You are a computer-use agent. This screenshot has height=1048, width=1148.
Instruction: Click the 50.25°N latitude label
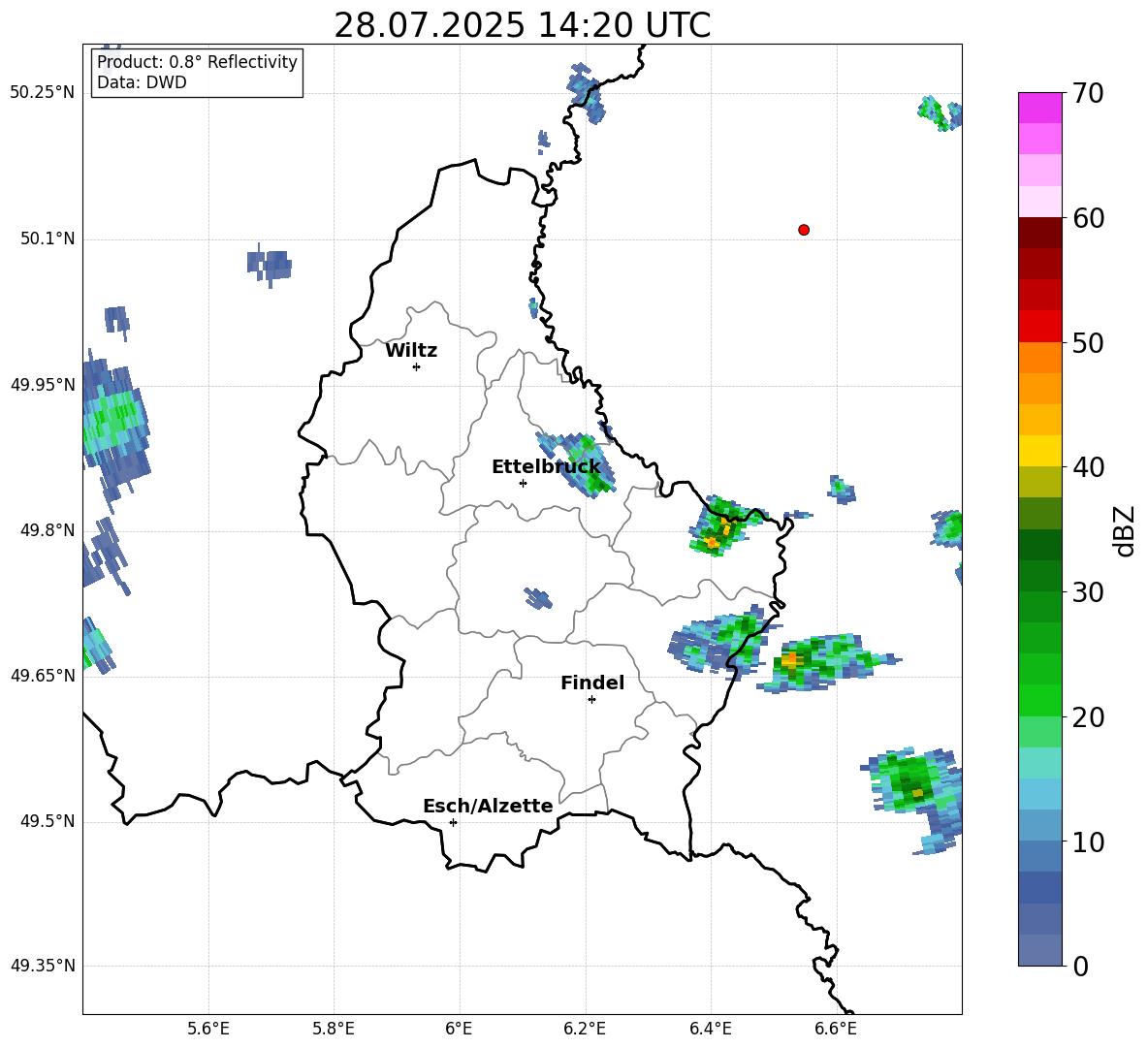(x=43, y=93)
